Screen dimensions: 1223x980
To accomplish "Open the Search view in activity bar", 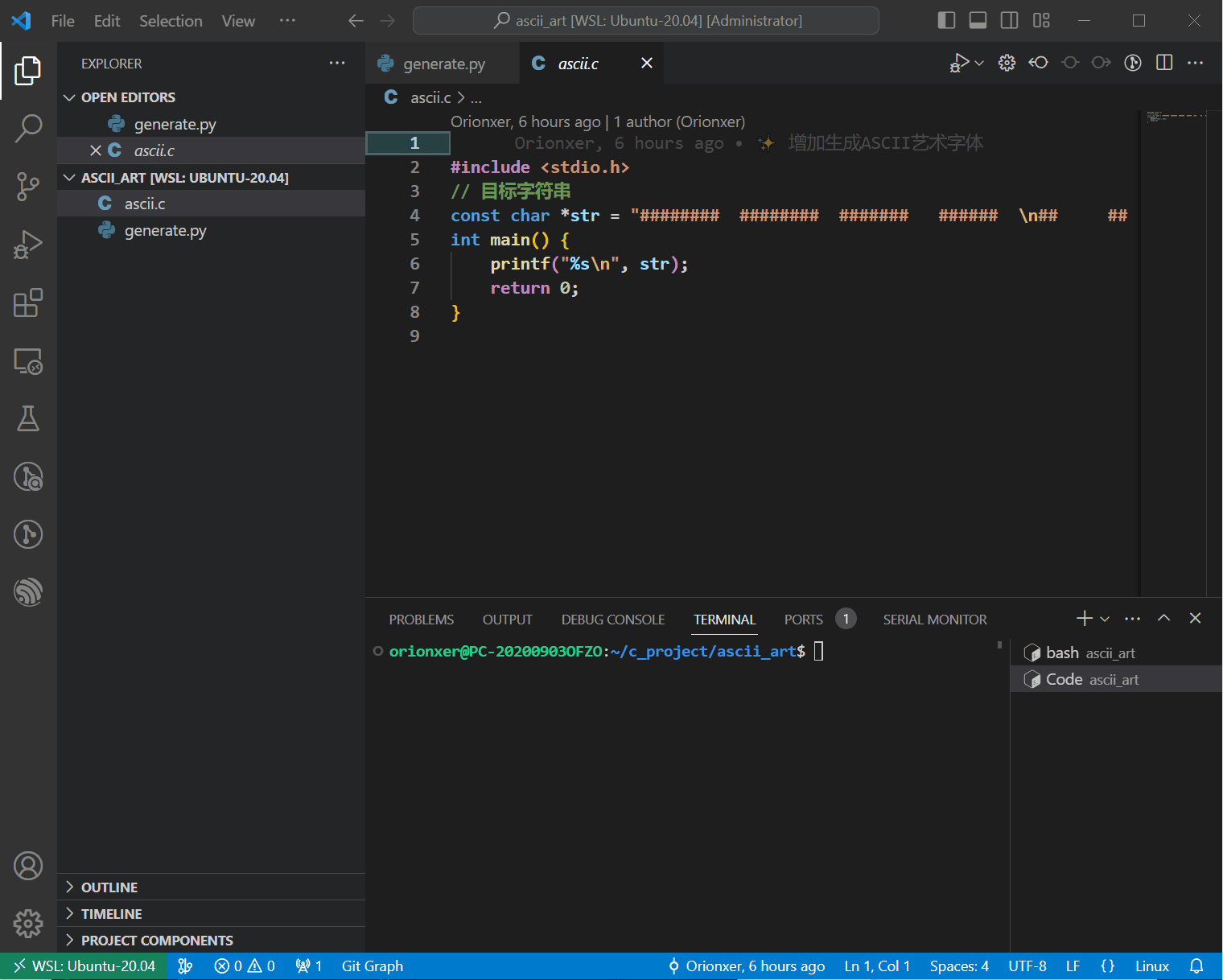I will (28, 128).
